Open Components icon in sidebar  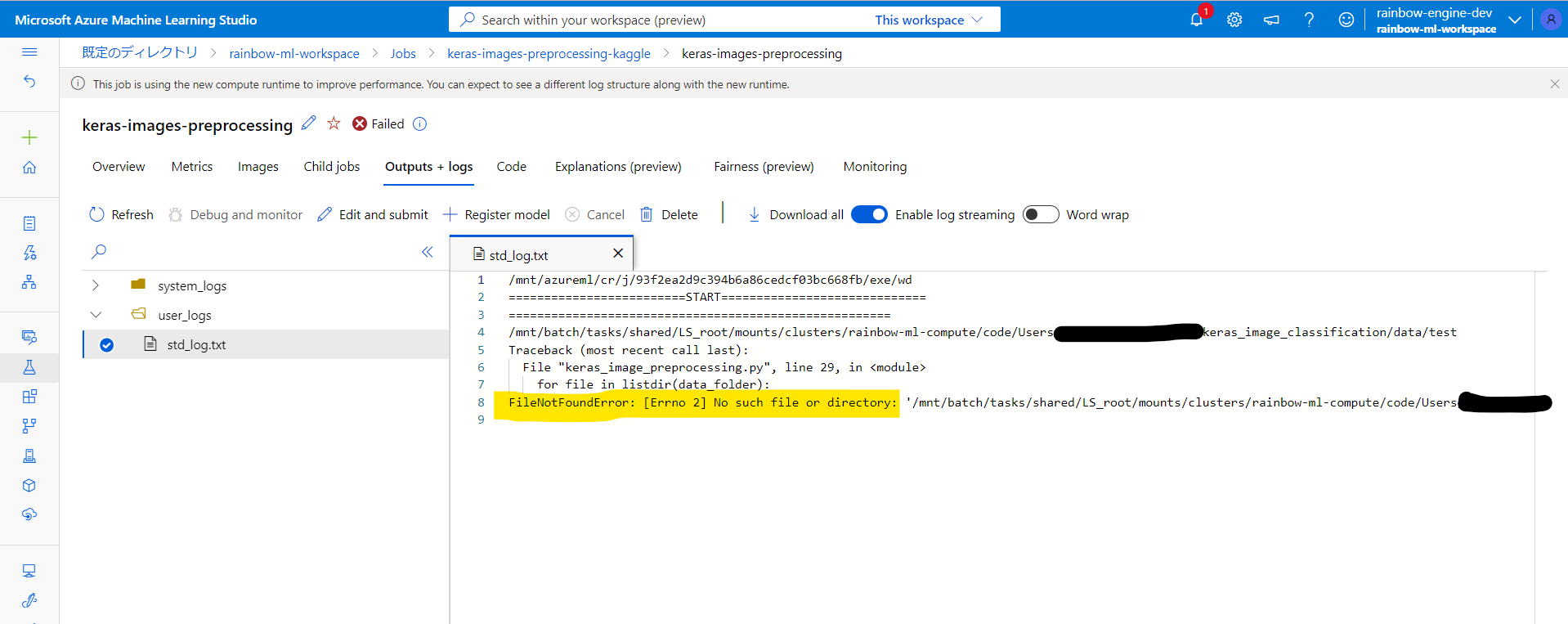click(29, 397)
